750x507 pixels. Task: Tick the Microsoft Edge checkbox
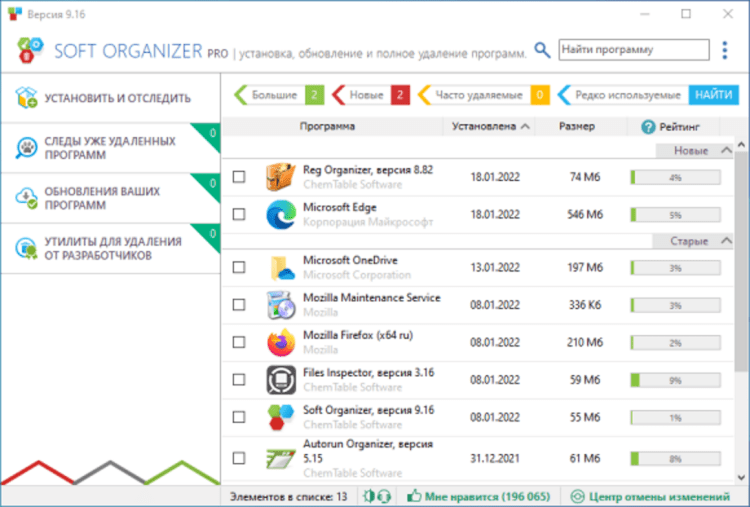coord(239,214)
